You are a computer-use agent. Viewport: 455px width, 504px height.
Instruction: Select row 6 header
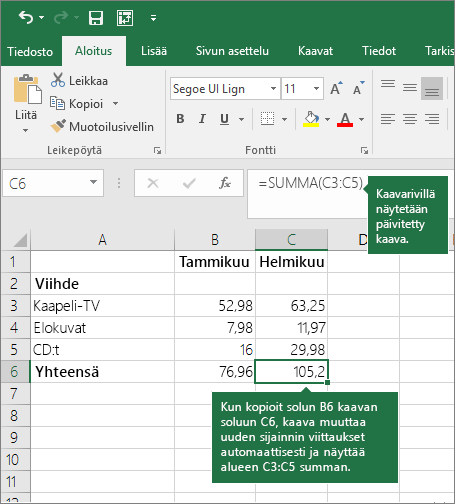pos(15,371)
